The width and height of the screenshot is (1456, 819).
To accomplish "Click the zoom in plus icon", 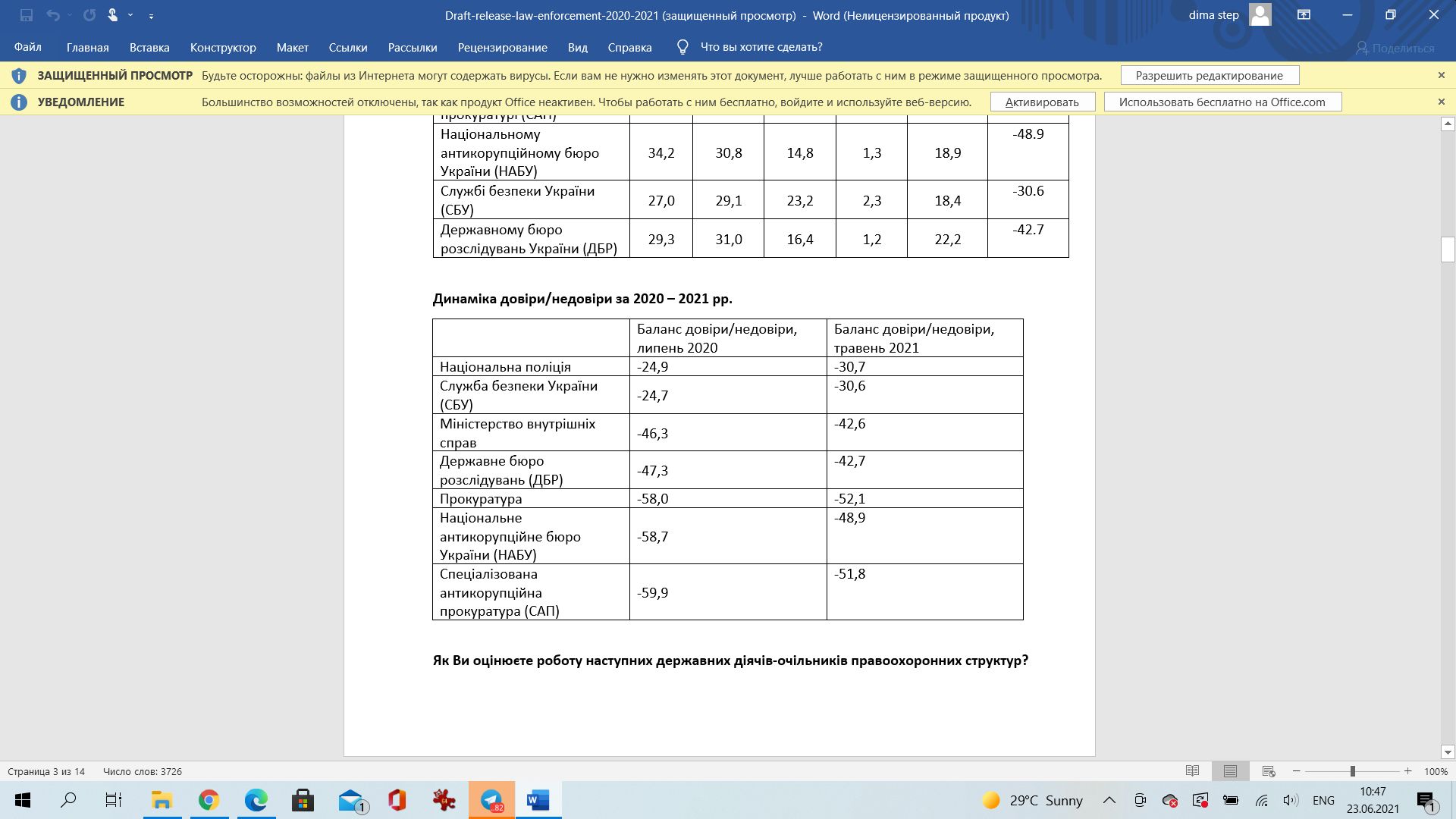I will point(1407,771).
